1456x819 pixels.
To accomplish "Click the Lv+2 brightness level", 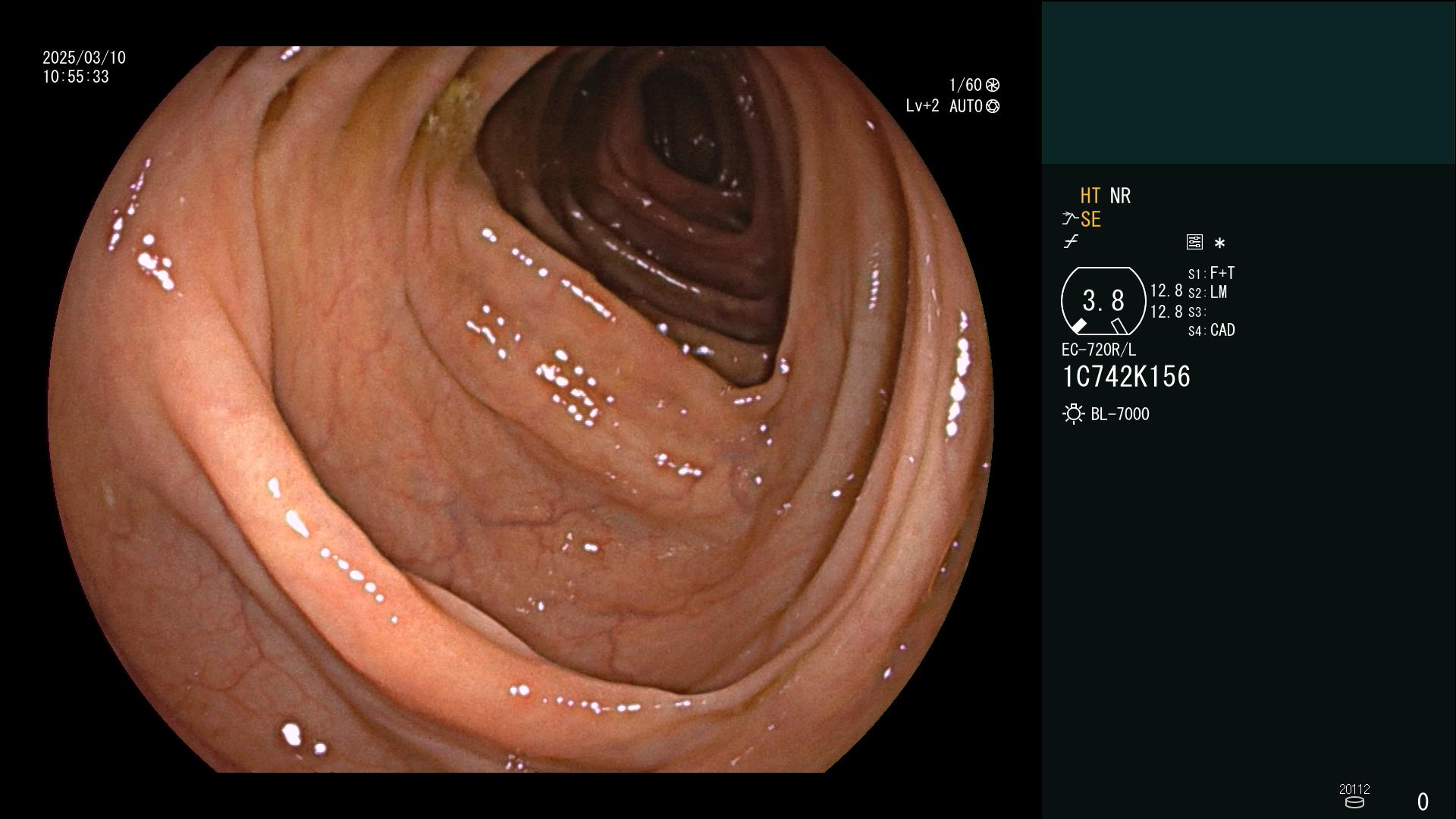I will coord(922,106).
